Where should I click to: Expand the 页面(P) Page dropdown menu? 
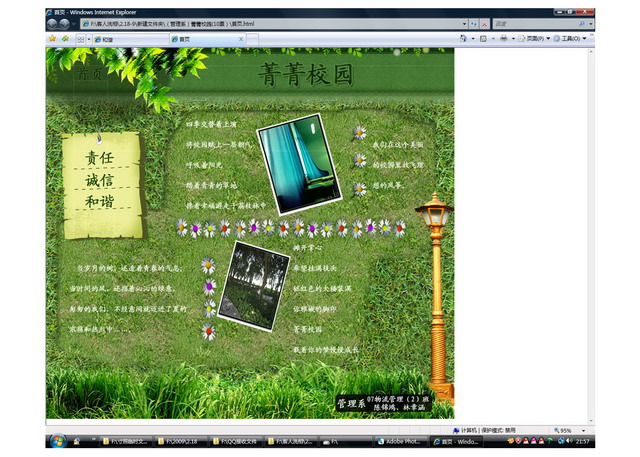click(535, 39)
